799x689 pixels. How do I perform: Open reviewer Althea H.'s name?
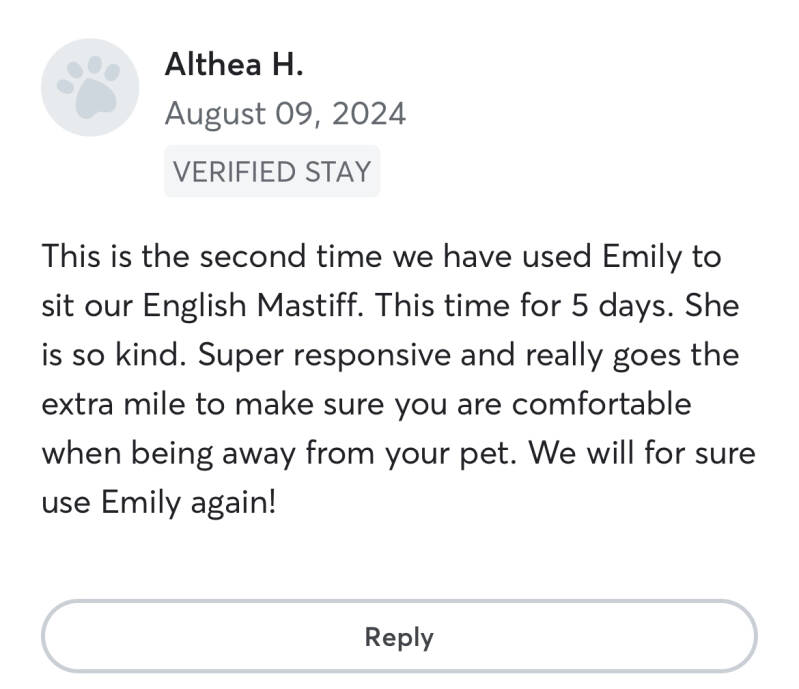[x=233, y=65]
